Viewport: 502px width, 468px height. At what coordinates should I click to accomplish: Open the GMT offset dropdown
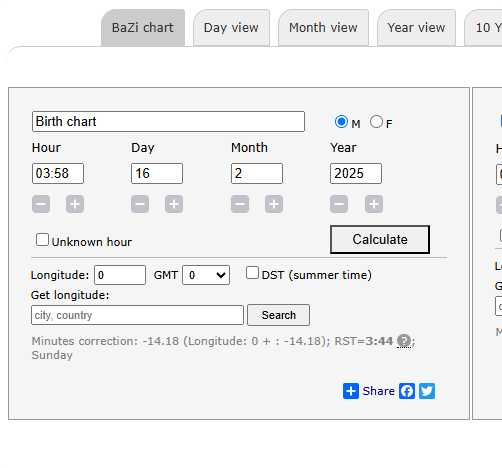[x=206, y=275]
